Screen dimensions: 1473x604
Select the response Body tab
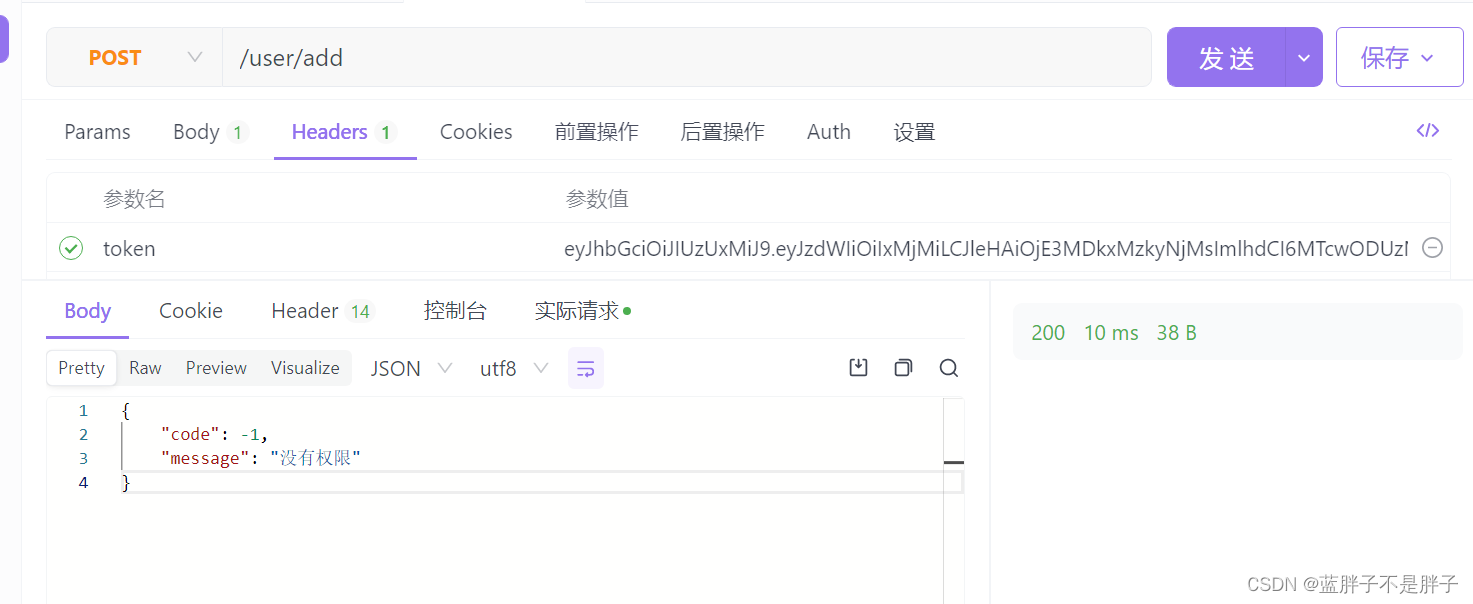tap(87, 311)
